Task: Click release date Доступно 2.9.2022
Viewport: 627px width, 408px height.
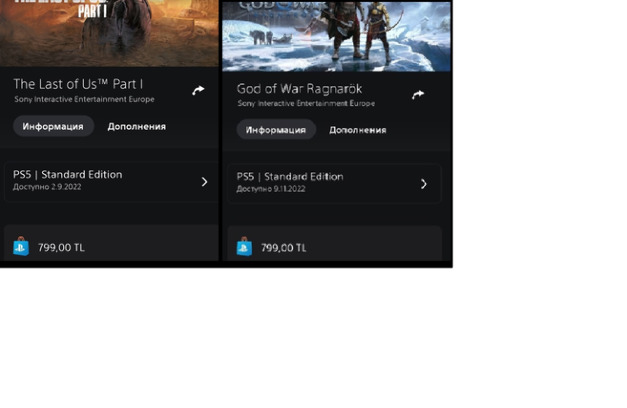Action: [47, 187]
